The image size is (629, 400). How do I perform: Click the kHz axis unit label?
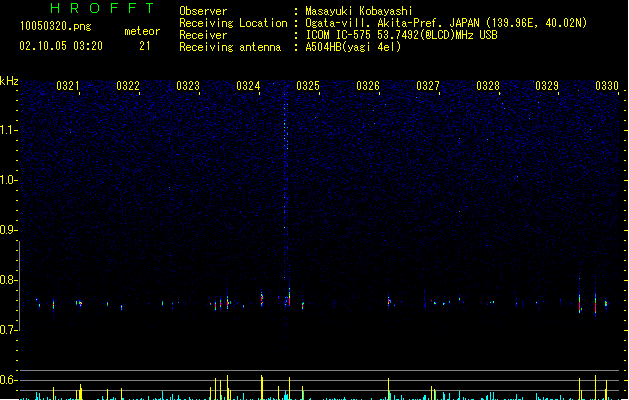click(9, 81)
